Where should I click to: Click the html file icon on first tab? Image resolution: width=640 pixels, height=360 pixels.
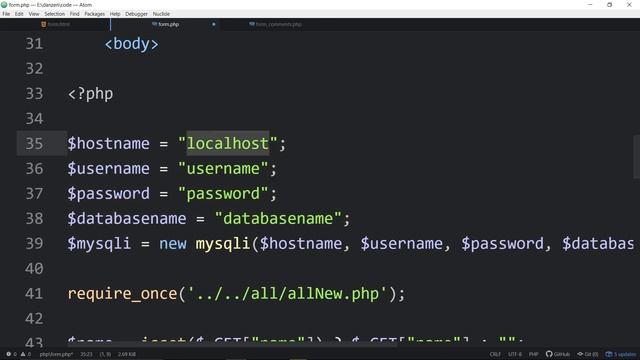point(43,24)
